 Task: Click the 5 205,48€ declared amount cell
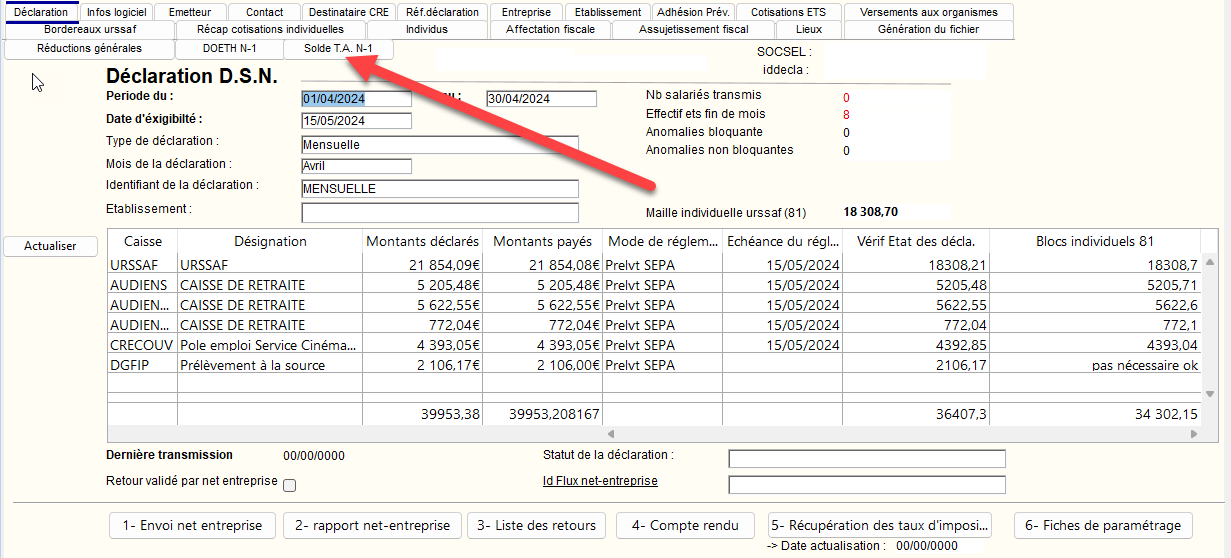click(x=423, y=285)
